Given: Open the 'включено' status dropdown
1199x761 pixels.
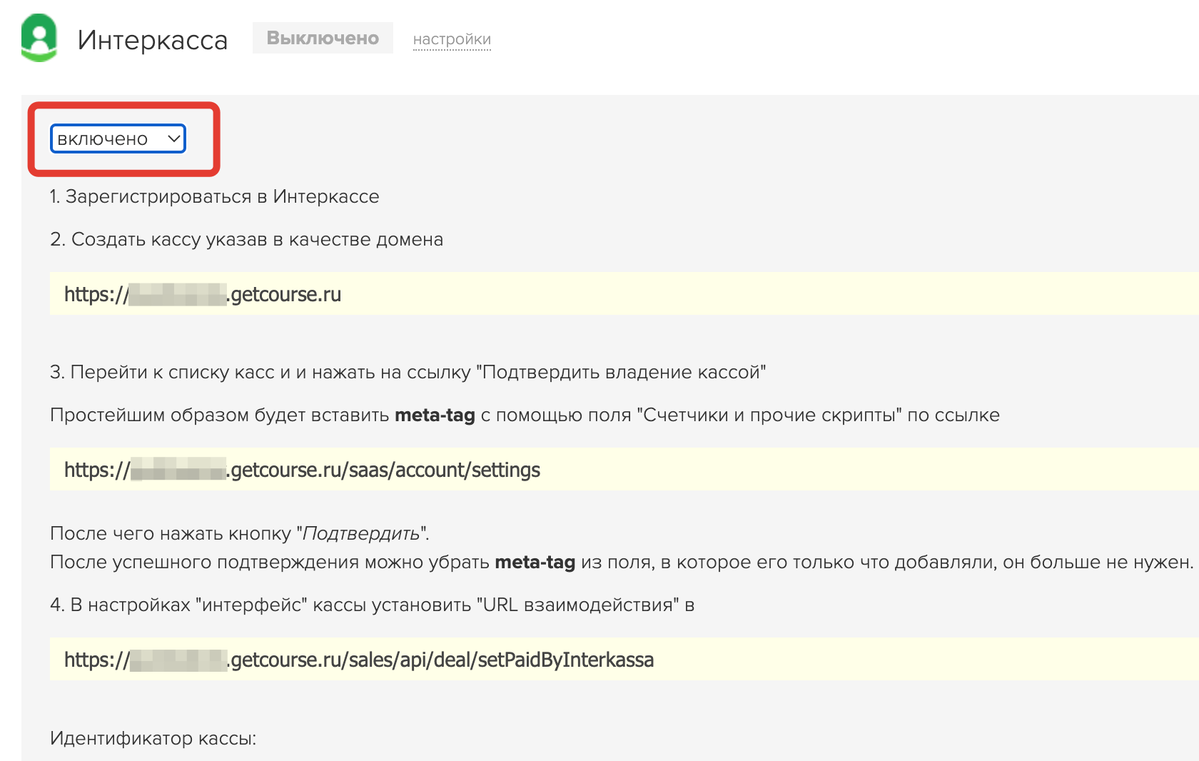Looking at the screenshot, I should (x=118, y=138).
